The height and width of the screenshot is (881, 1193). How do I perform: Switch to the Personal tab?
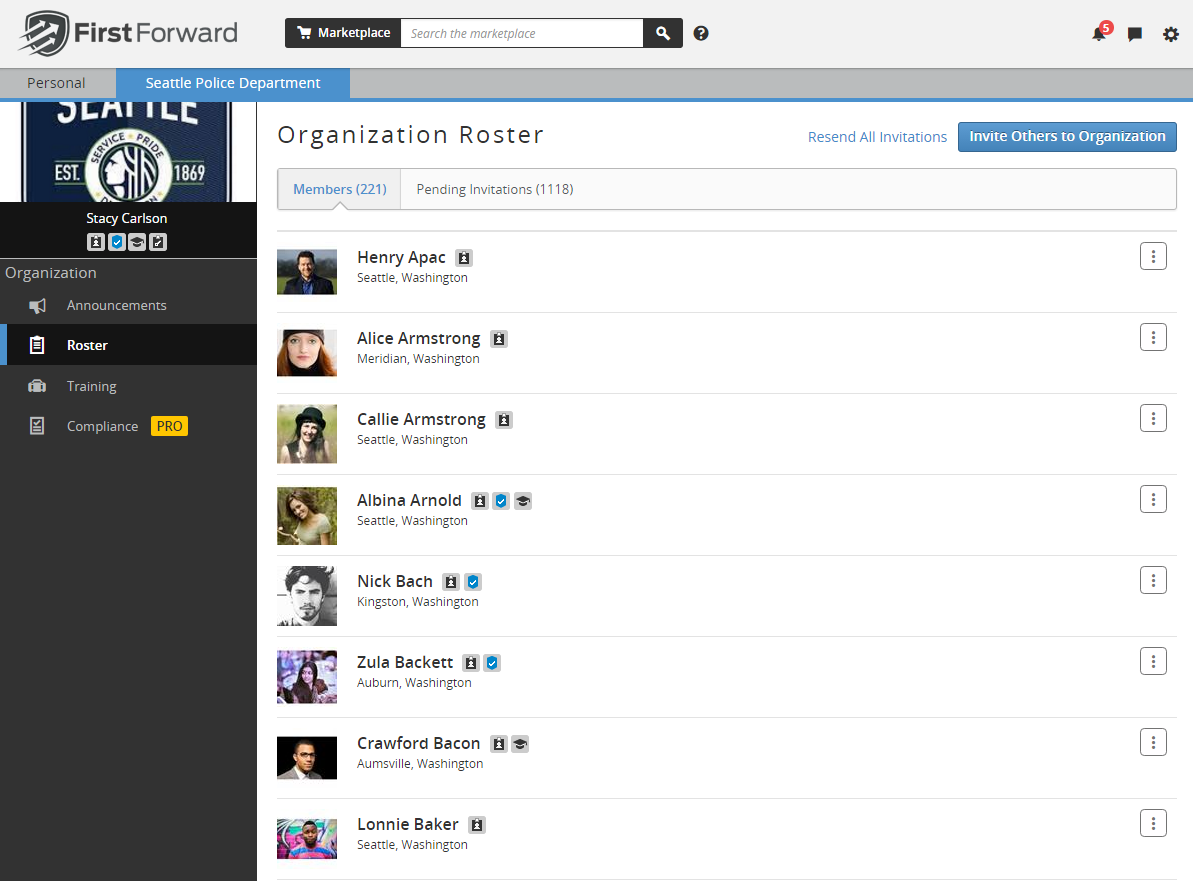tap(56, 83)
